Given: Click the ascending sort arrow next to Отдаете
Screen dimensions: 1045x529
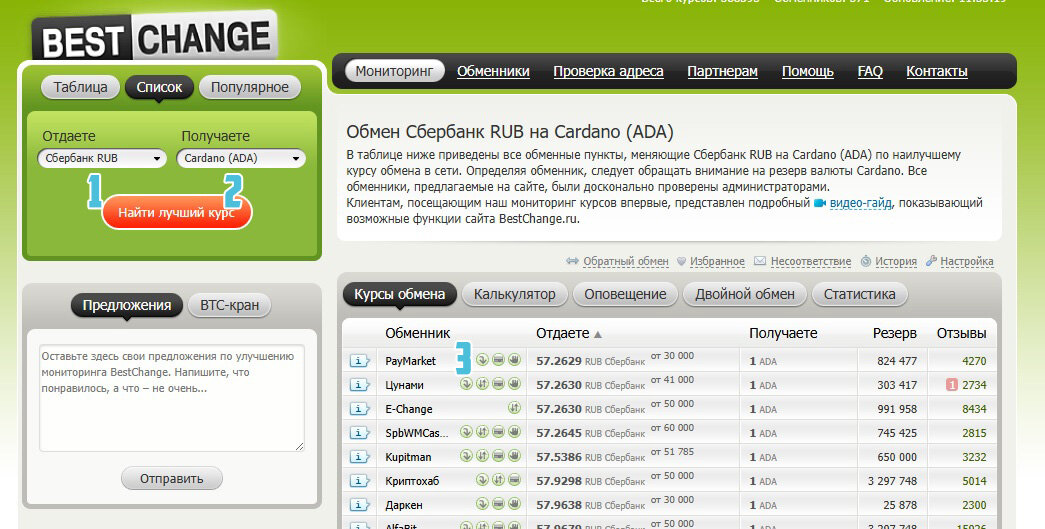Looking at the screenshot, I should [x=598, y=334].
